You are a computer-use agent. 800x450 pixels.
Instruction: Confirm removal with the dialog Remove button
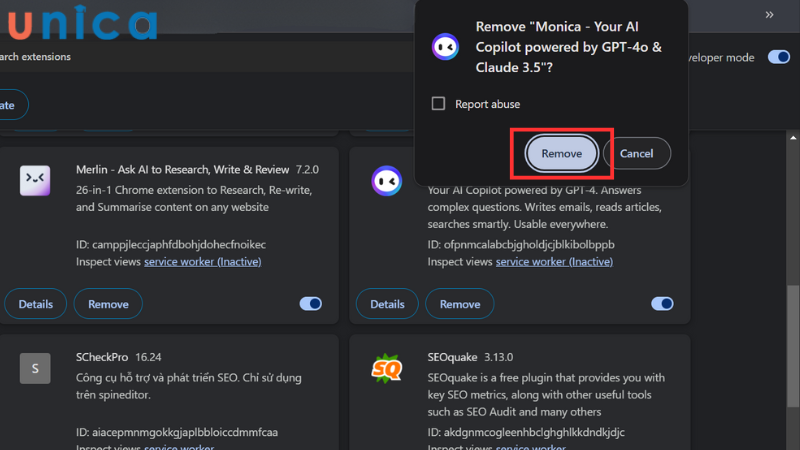point(561,153)
